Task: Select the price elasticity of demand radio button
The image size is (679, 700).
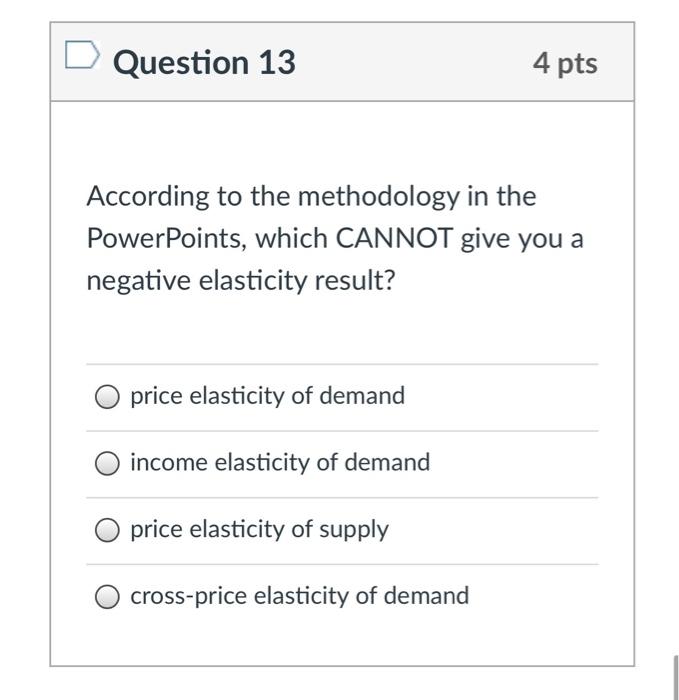Action: (107, 396)
